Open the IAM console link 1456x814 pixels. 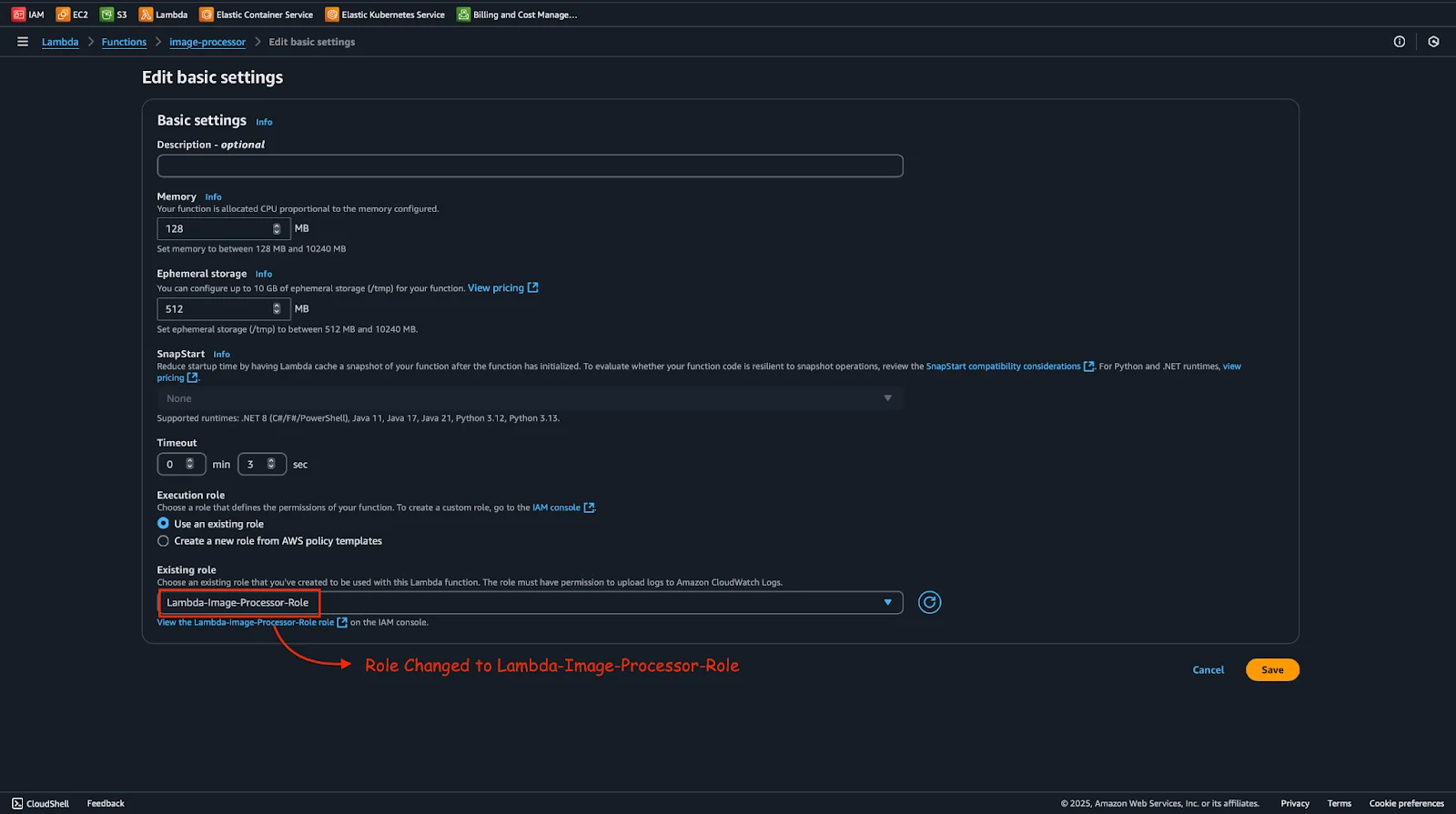pyautogui.click(x=556, y=507)
